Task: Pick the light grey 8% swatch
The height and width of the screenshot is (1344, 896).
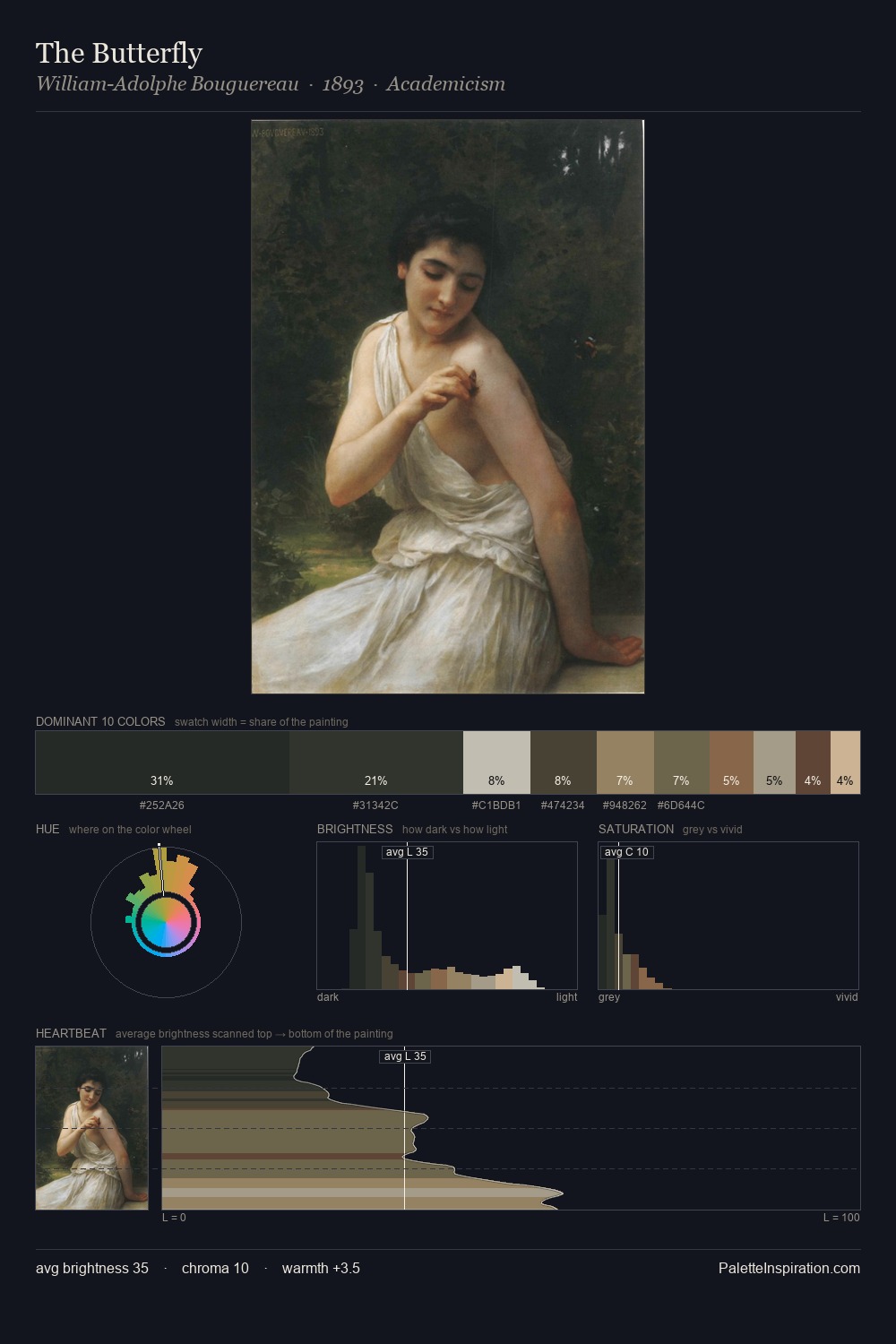Action: click(x=496, y=762)
